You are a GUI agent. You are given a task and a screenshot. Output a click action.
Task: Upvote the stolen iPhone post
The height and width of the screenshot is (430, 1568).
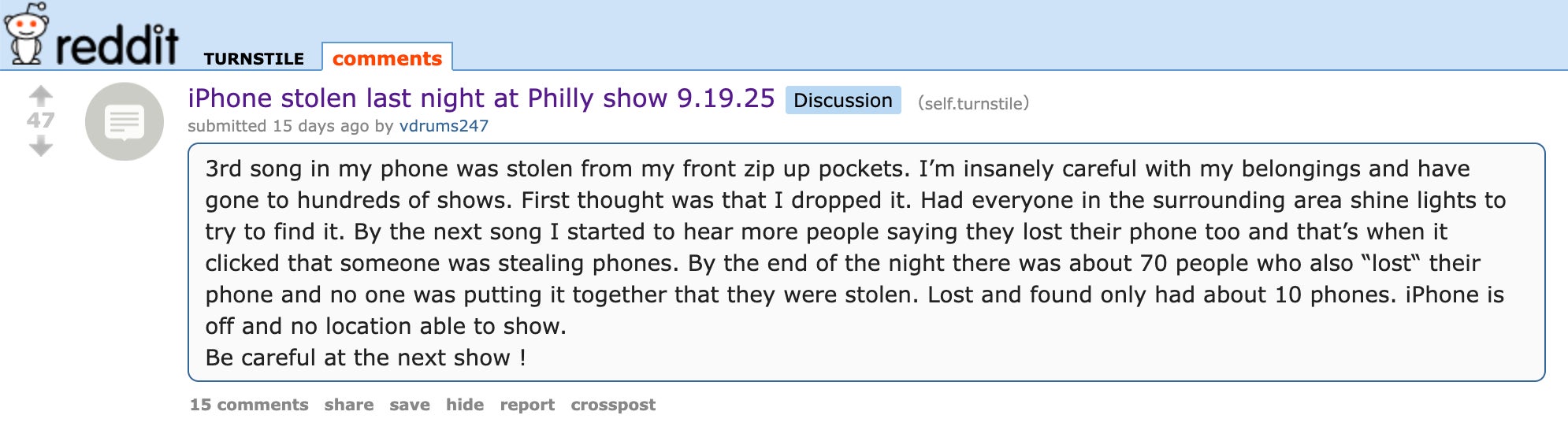click(41, 95)
